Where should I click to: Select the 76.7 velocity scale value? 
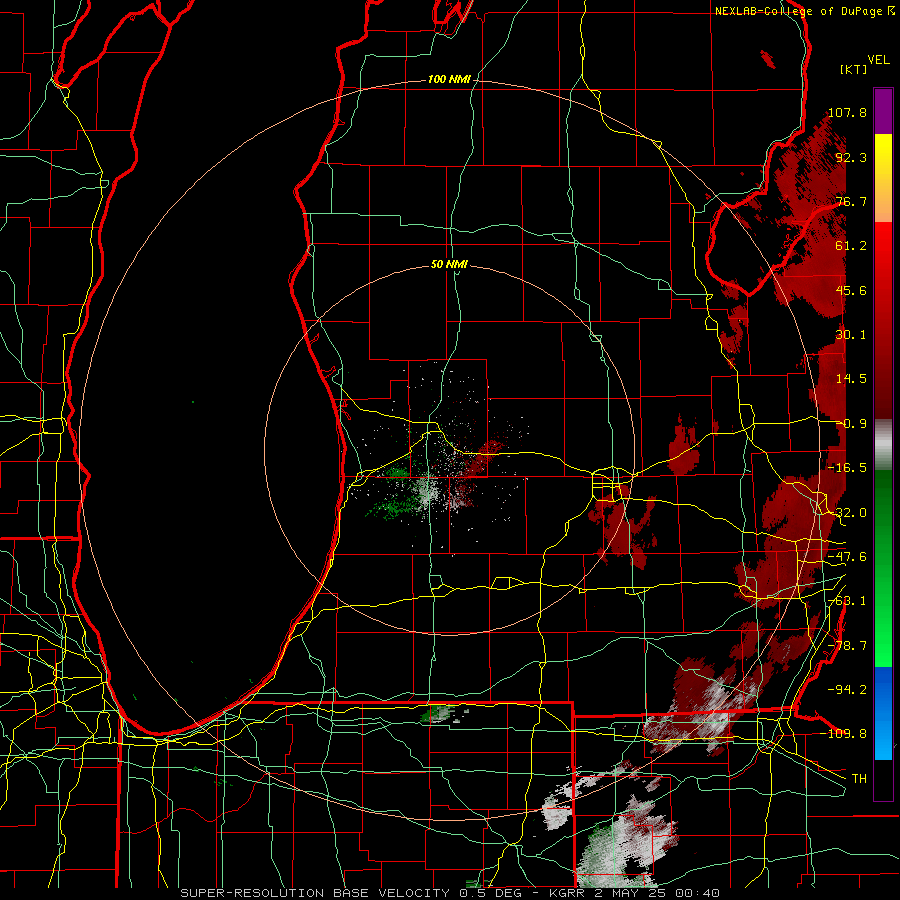[851, 201]
